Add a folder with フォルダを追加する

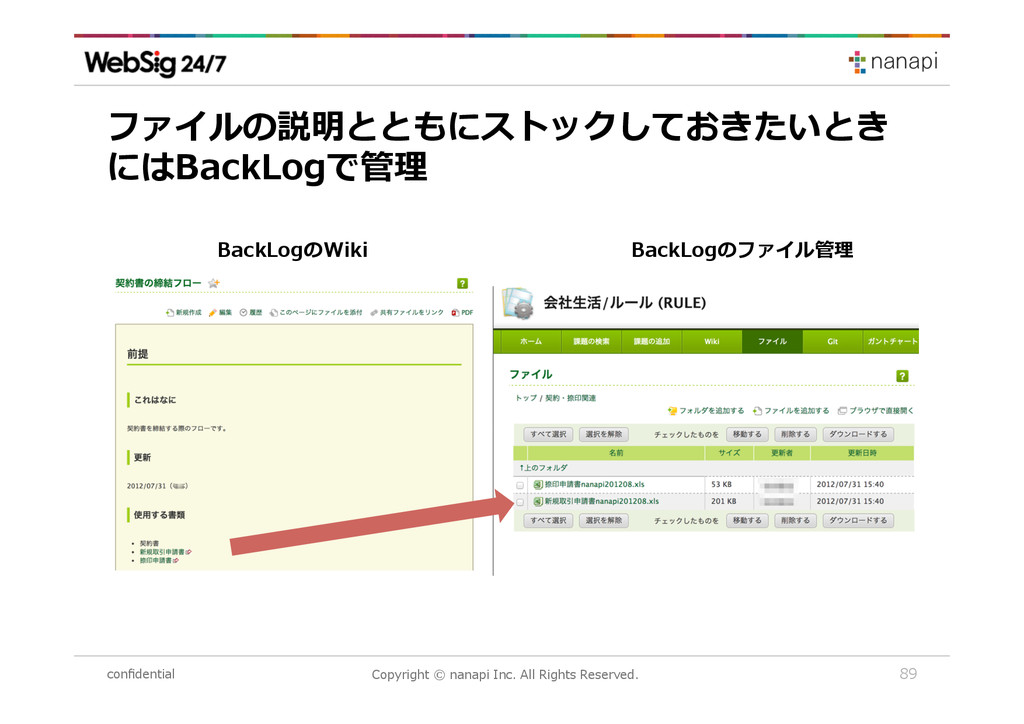click(x=706, y=411)
